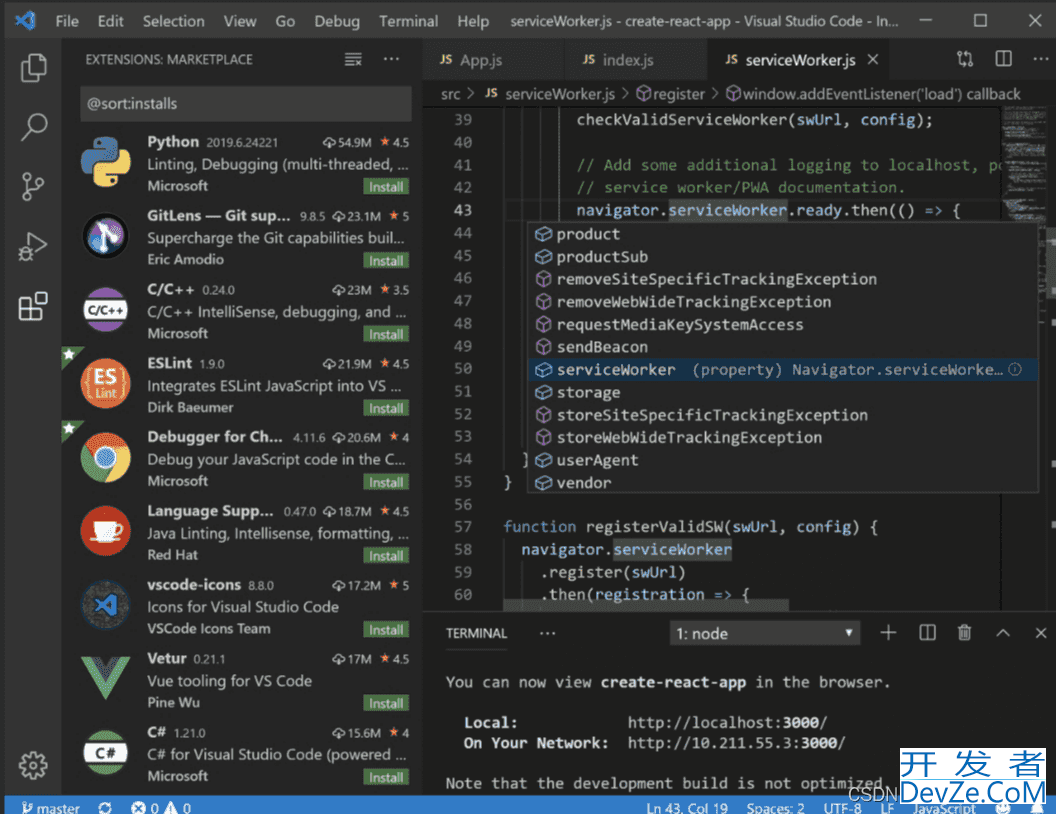Select the productSub suggestion
This screenshot has height=814, width=1056.
(782, 257)
